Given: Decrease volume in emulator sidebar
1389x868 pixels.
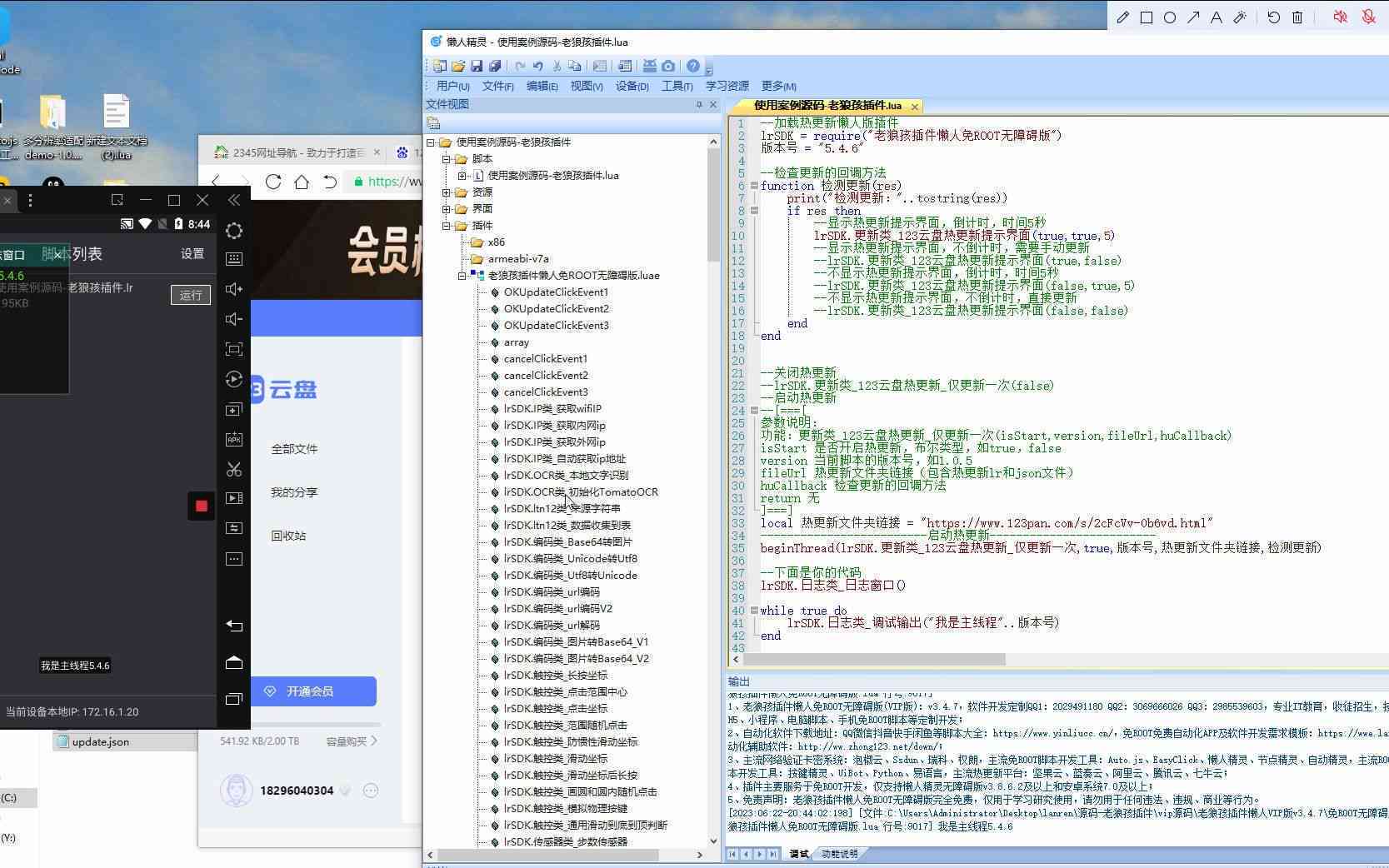Looking at the screenshot, I should (x=234, y=319).
